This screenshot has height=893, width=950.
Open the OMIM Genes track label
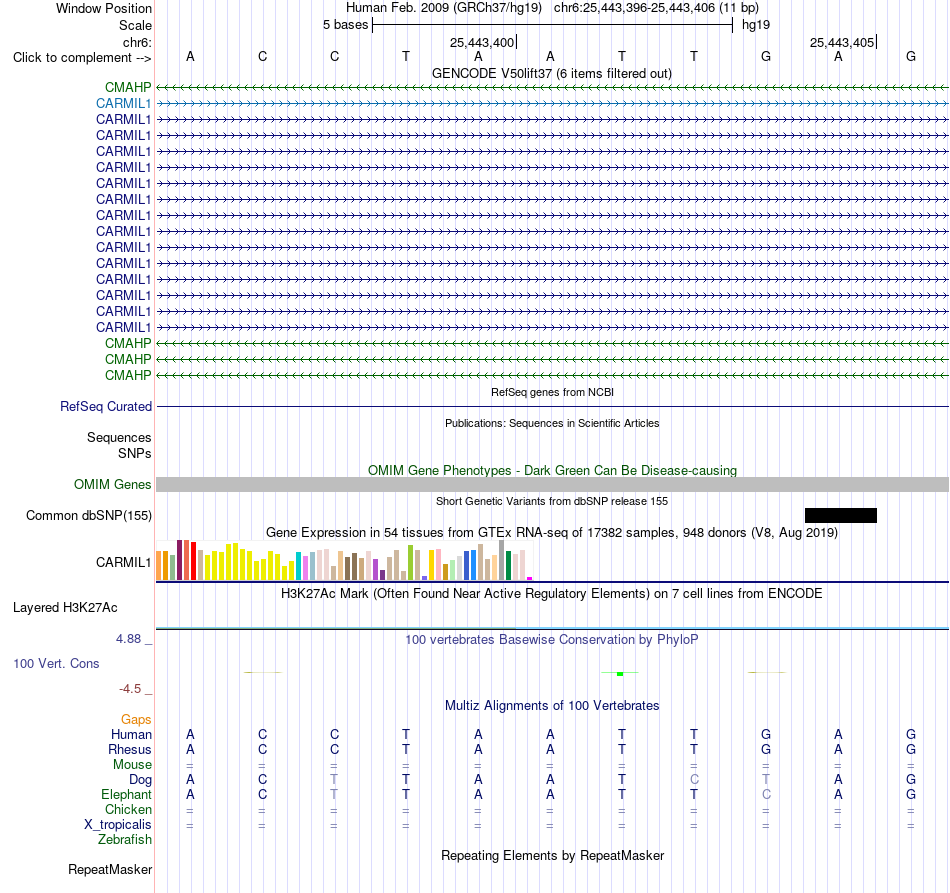[112, 485]
